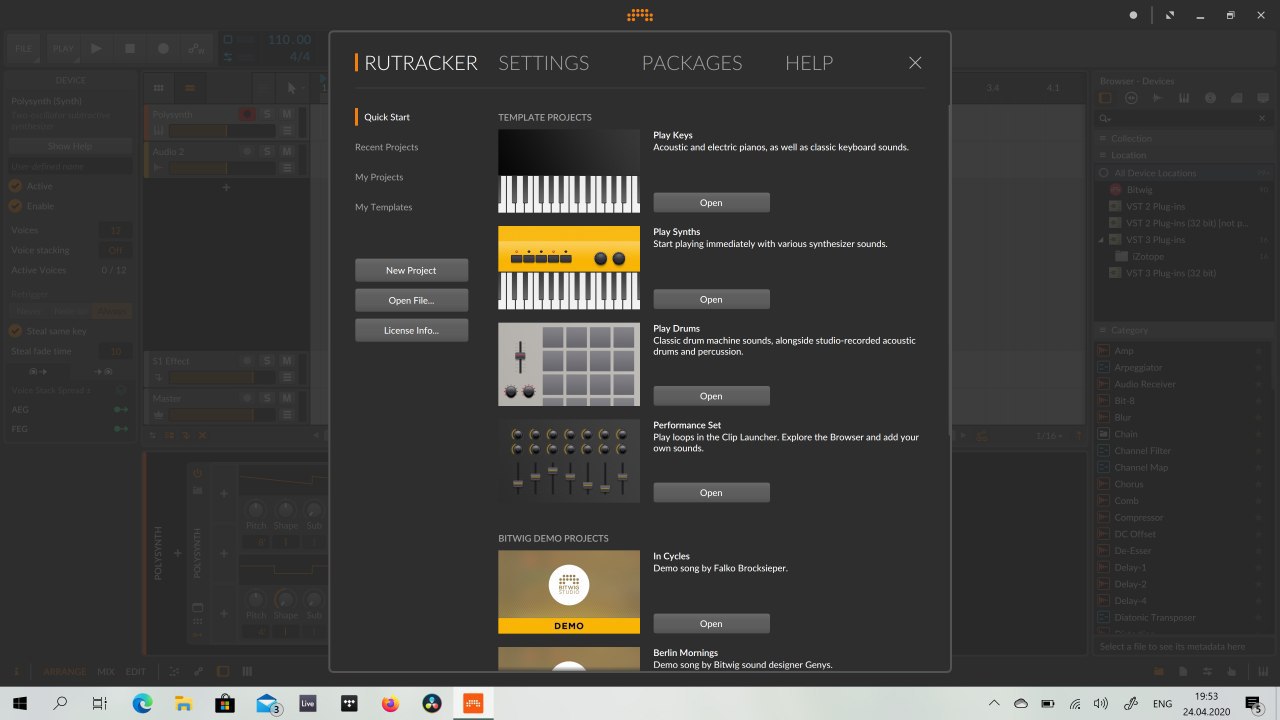
Task: Open the Presets browser tab icon
Action: (x=1131, y=98)
